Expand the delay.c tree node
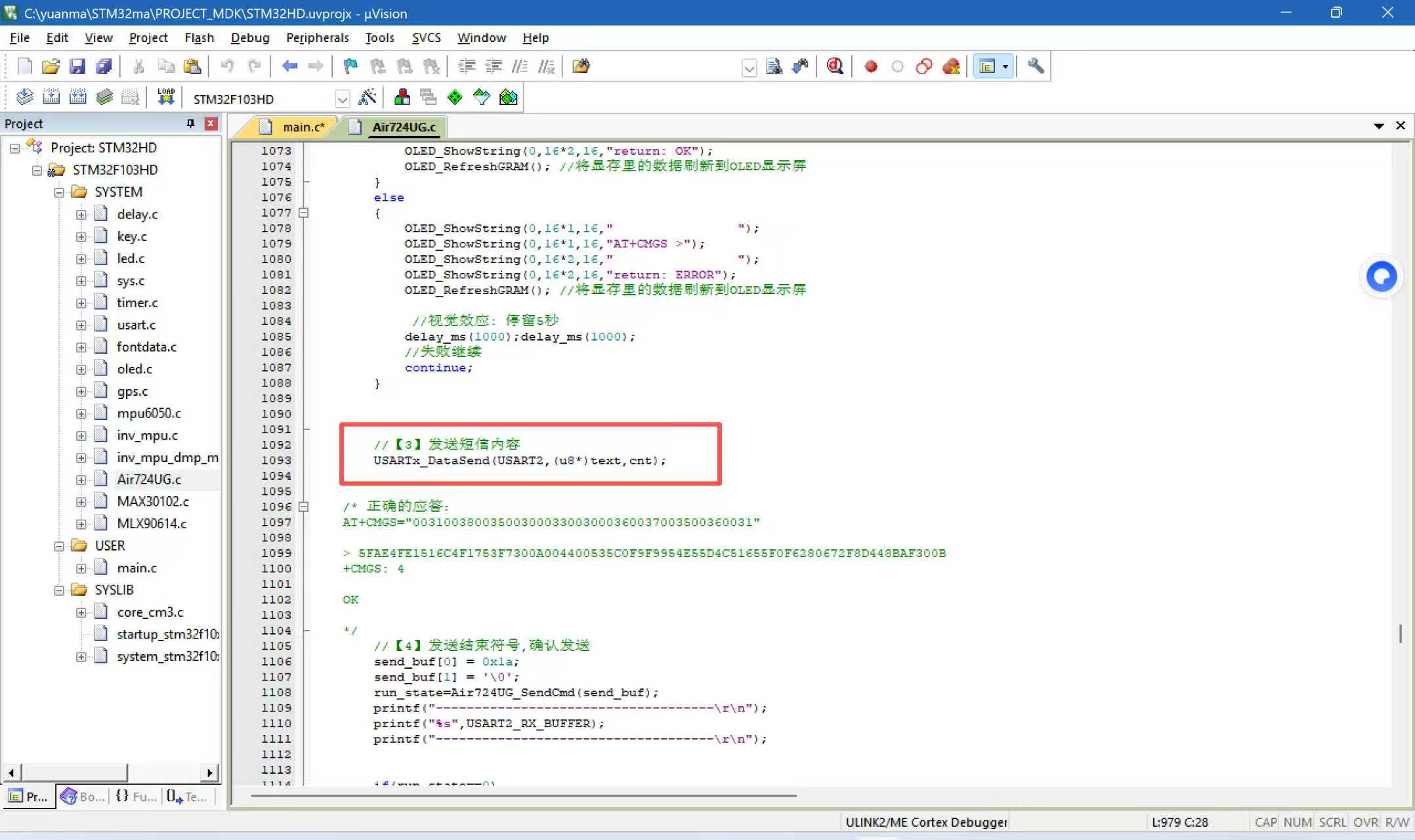The height and width of the screenshot is (840, 1415). click(x=81, y=215)
